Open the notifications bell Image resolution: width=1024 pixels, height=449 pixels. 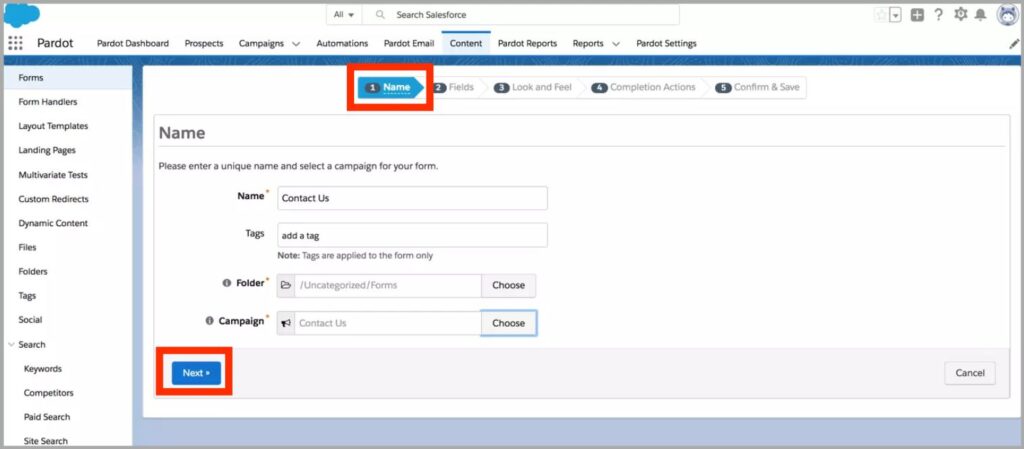pos(980,15)
